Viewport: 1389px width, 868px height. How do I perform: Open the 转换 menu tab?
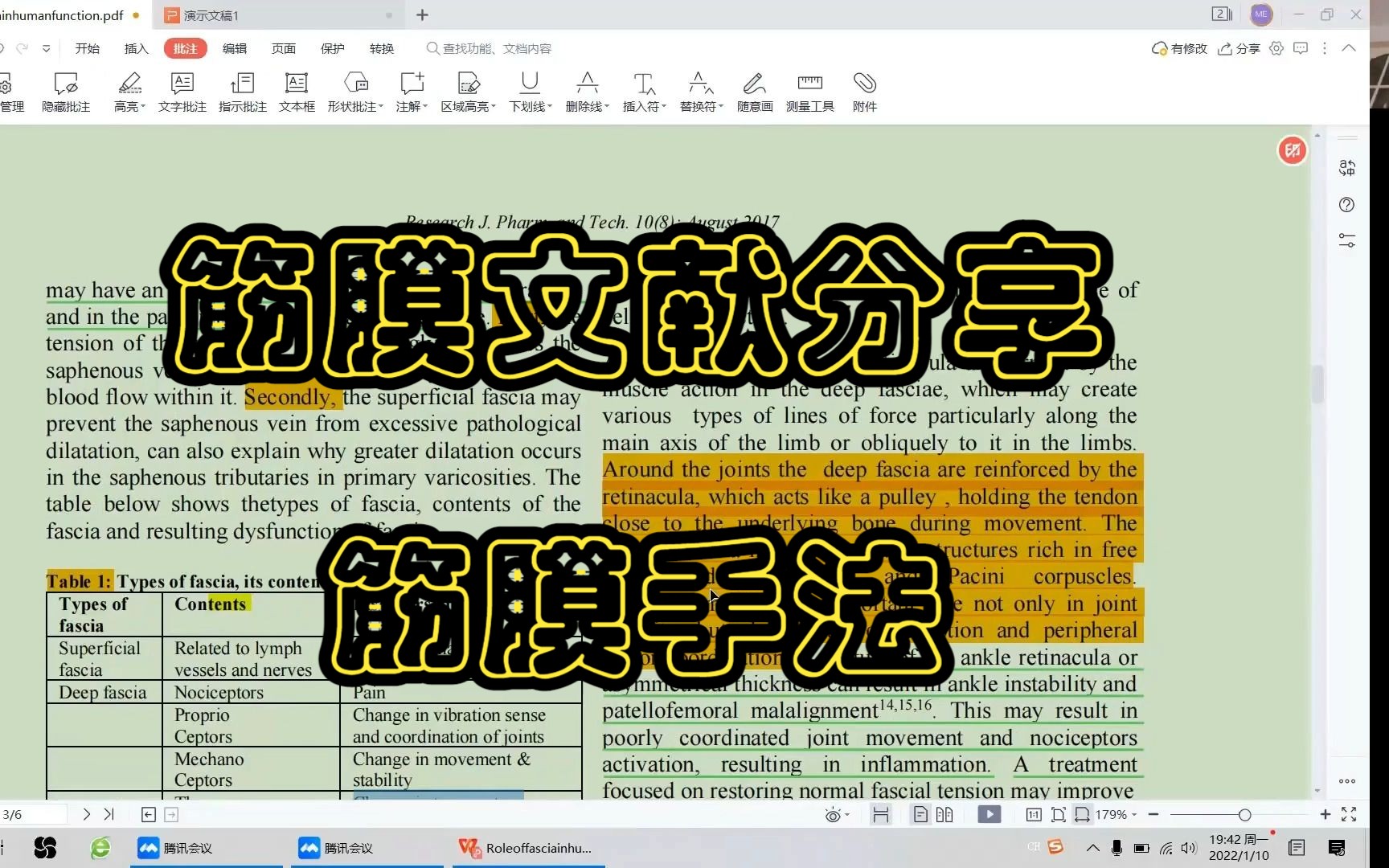pos(382,48)
